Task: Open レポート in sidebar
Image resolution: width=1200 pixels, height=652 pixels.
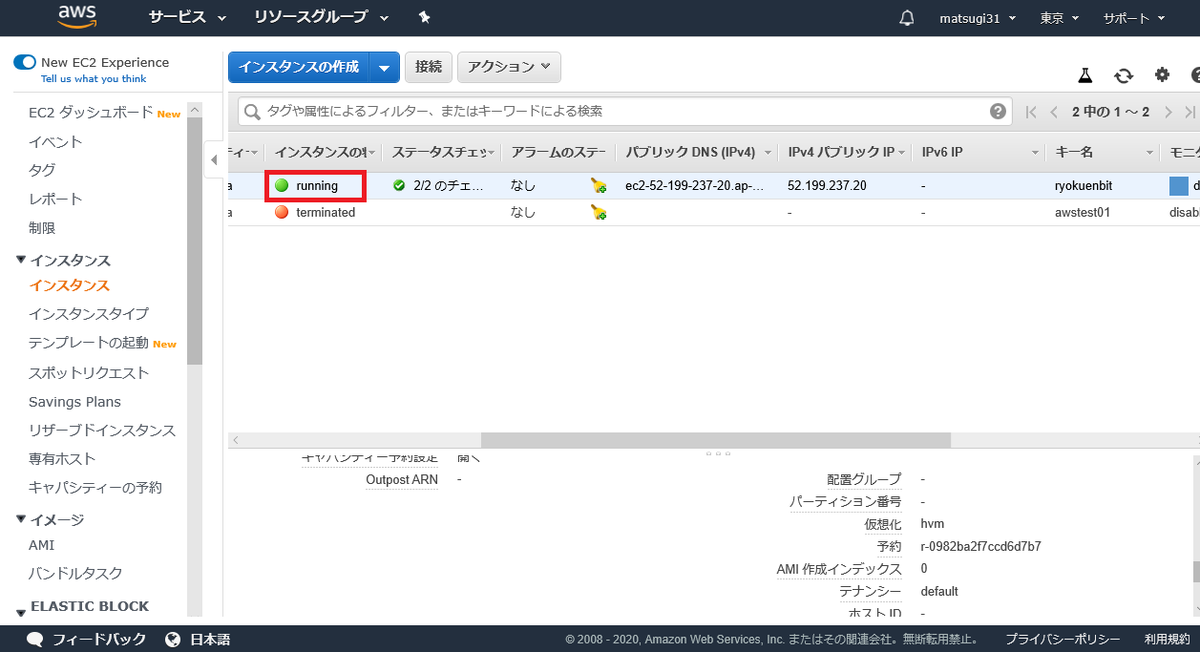Action: pos(56,199)
